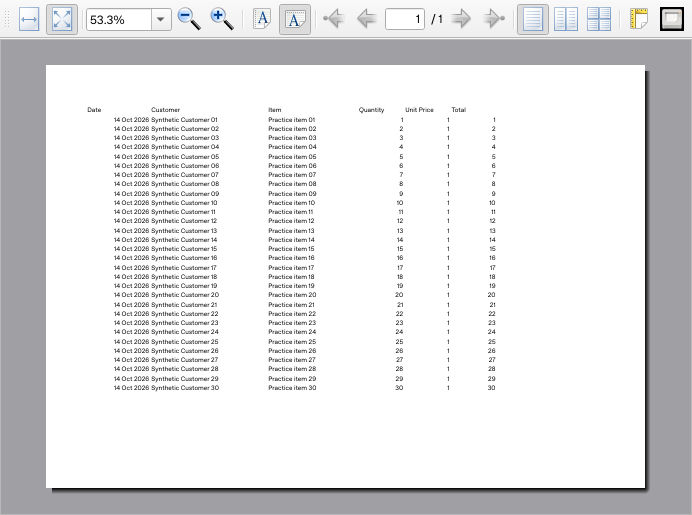
Task: Click Synthetic Customer 13 cell
Action: click(x=184, y=231)
